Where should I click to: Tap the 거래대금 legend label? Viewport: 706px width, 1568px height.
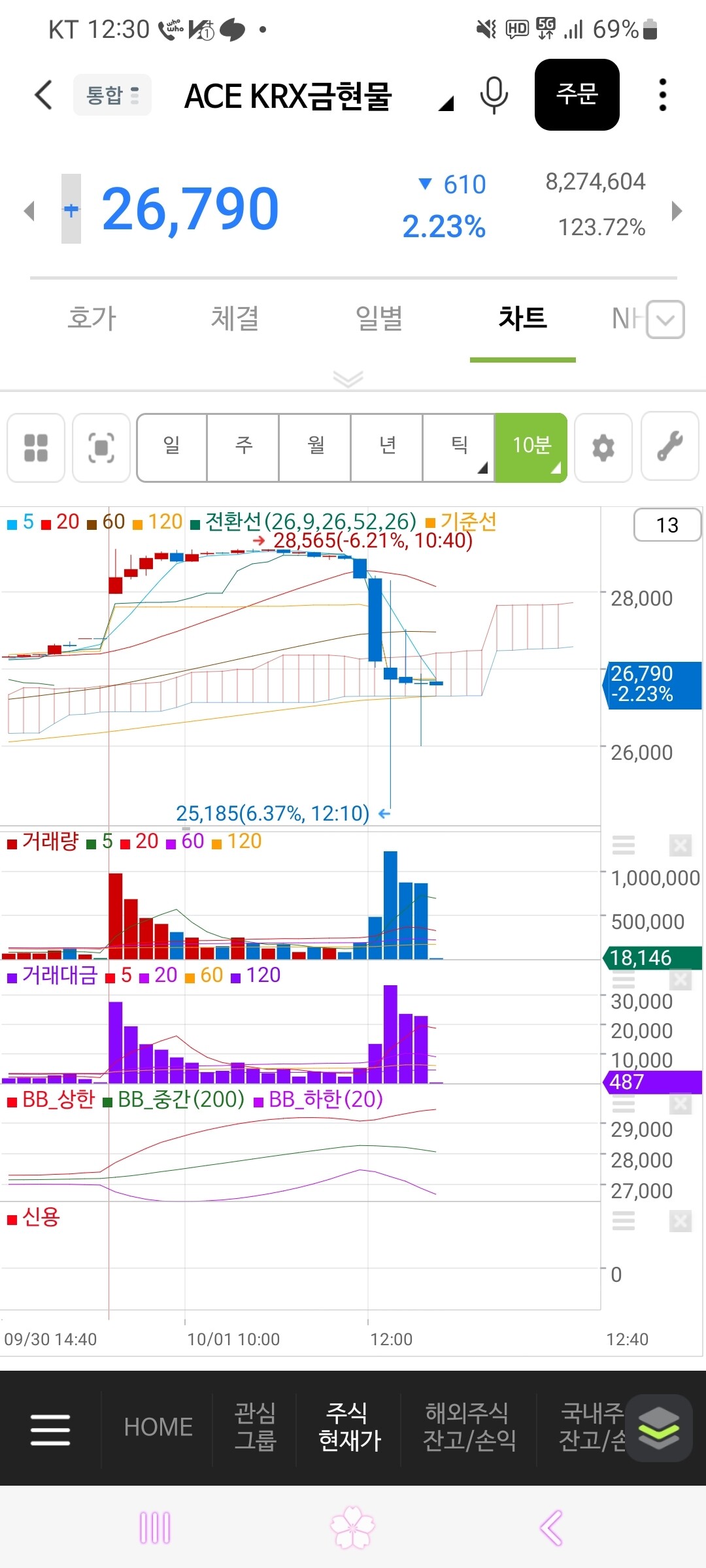click(52, 975)
